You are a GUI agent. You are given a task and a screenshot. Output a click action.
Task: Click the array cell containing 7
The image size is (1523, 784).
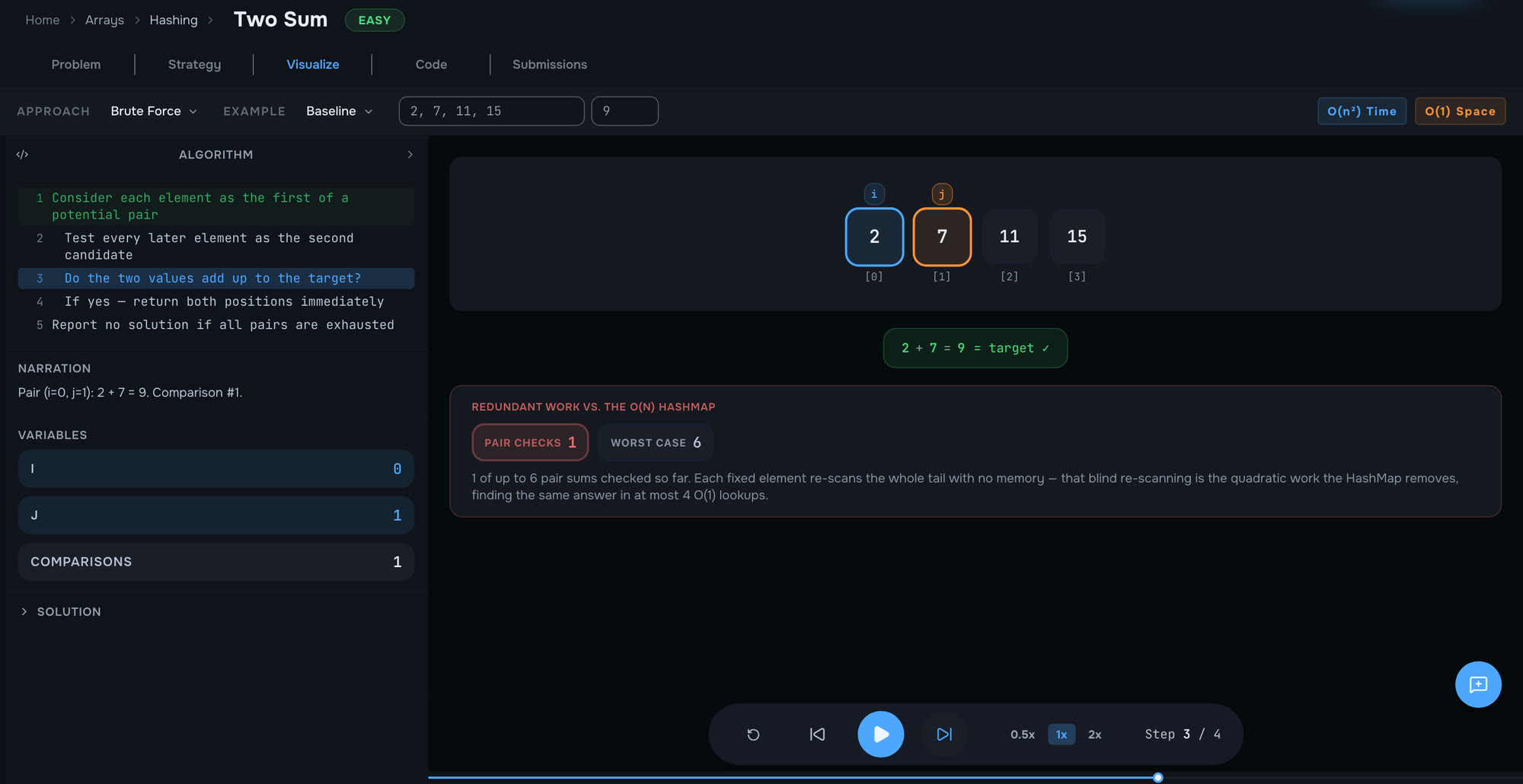(x=942, y=237)
